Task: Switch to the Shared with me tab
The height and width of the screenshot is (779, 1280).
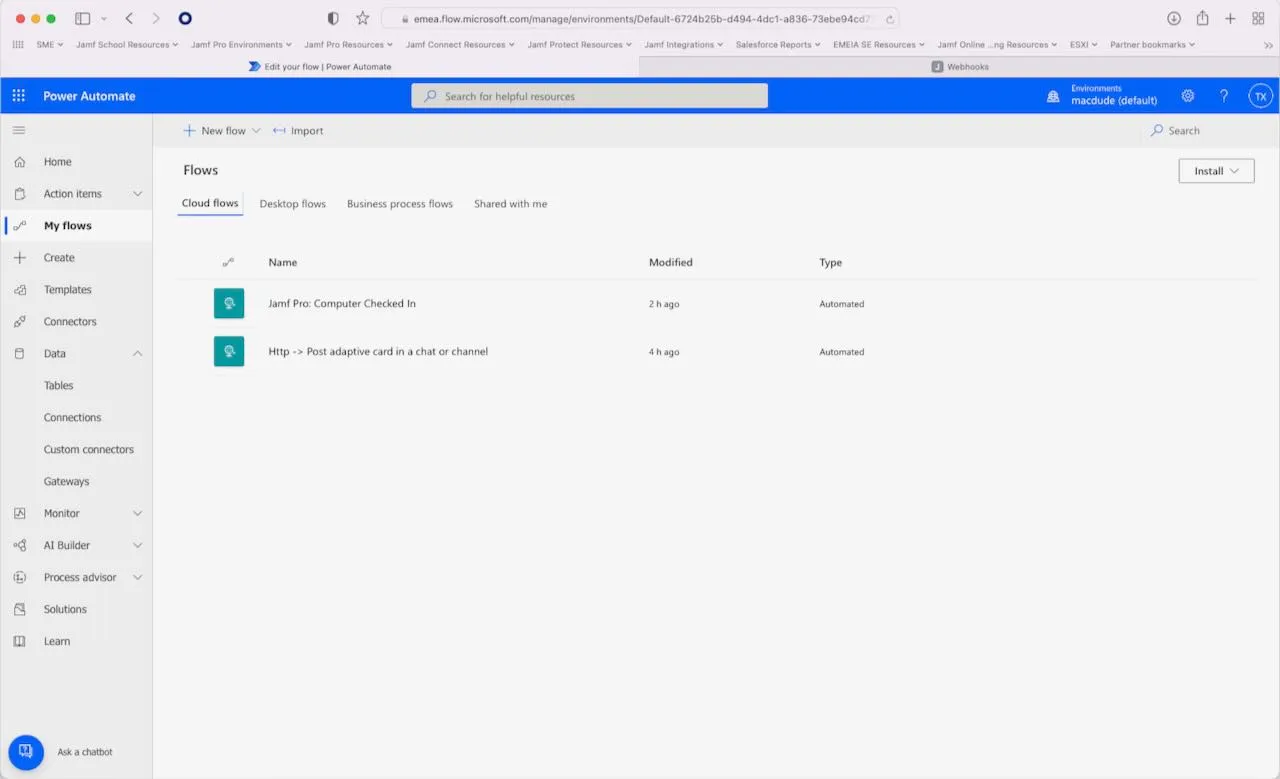Action: pos(510,203)
